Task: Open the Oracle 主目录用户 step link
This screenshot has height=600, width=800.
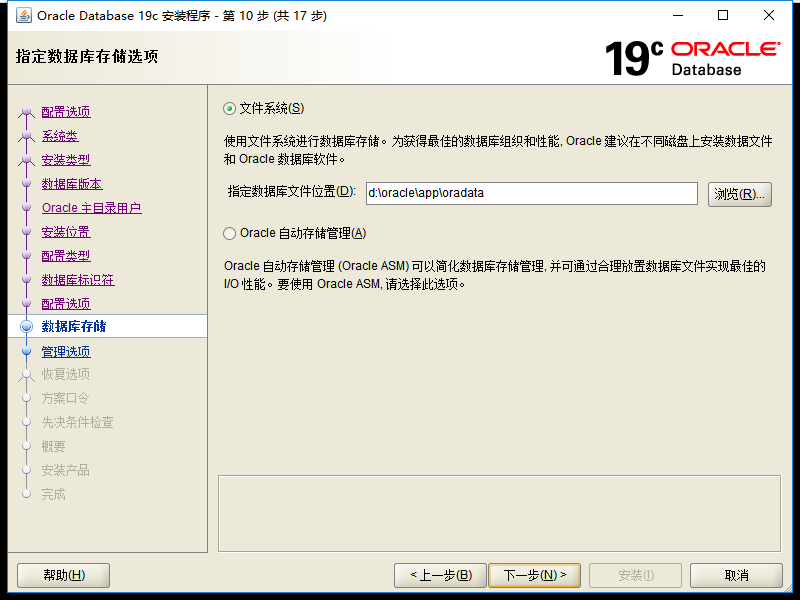Action: point(92,208)
